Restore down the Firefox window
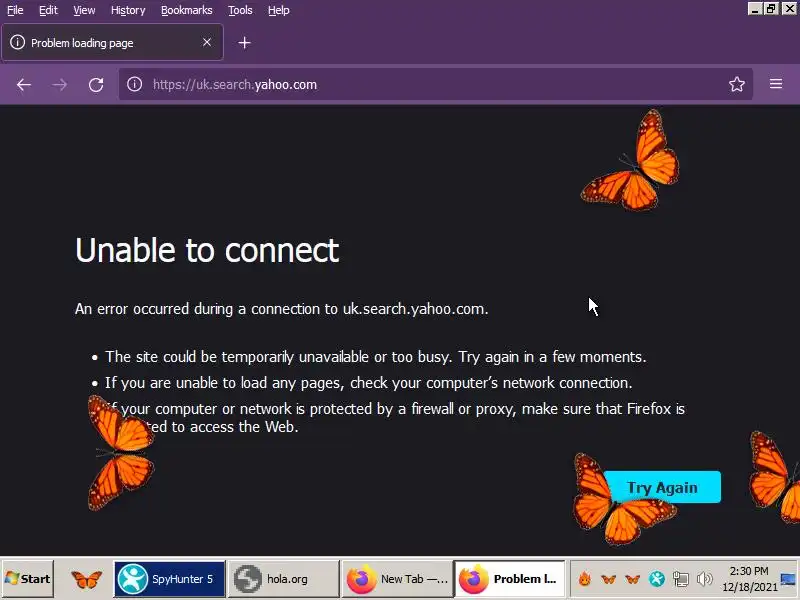This screenshot has width=800, height=600. 771,9
